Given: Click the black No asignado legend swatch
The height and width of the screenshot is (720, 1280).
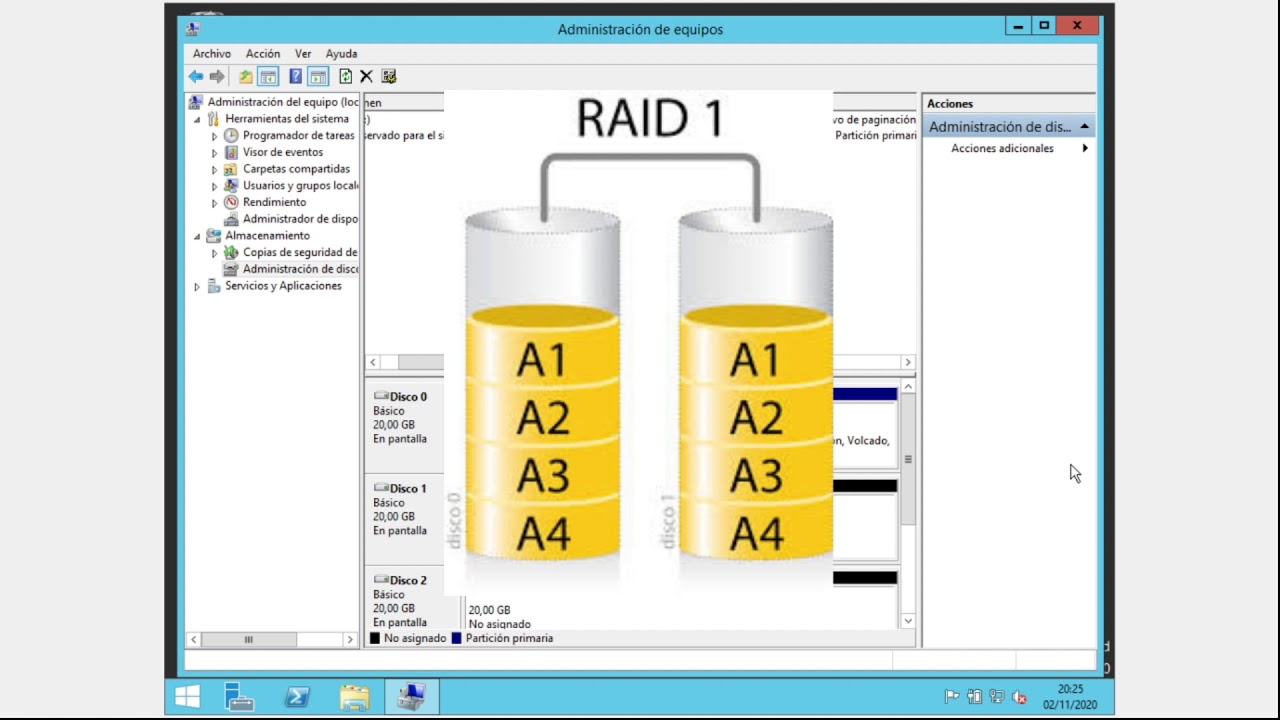Looking at the screenshot, I should 375,638.
